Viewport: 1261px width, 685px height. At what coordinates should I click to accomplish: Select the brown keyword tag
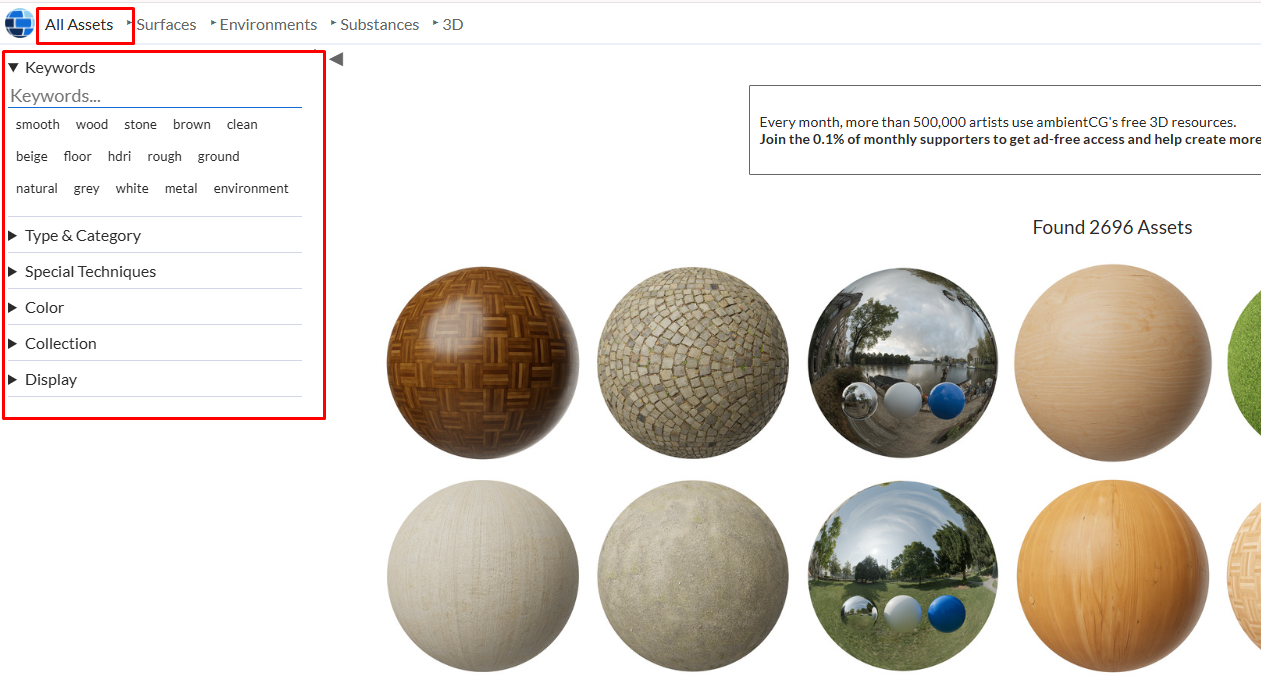192,124
